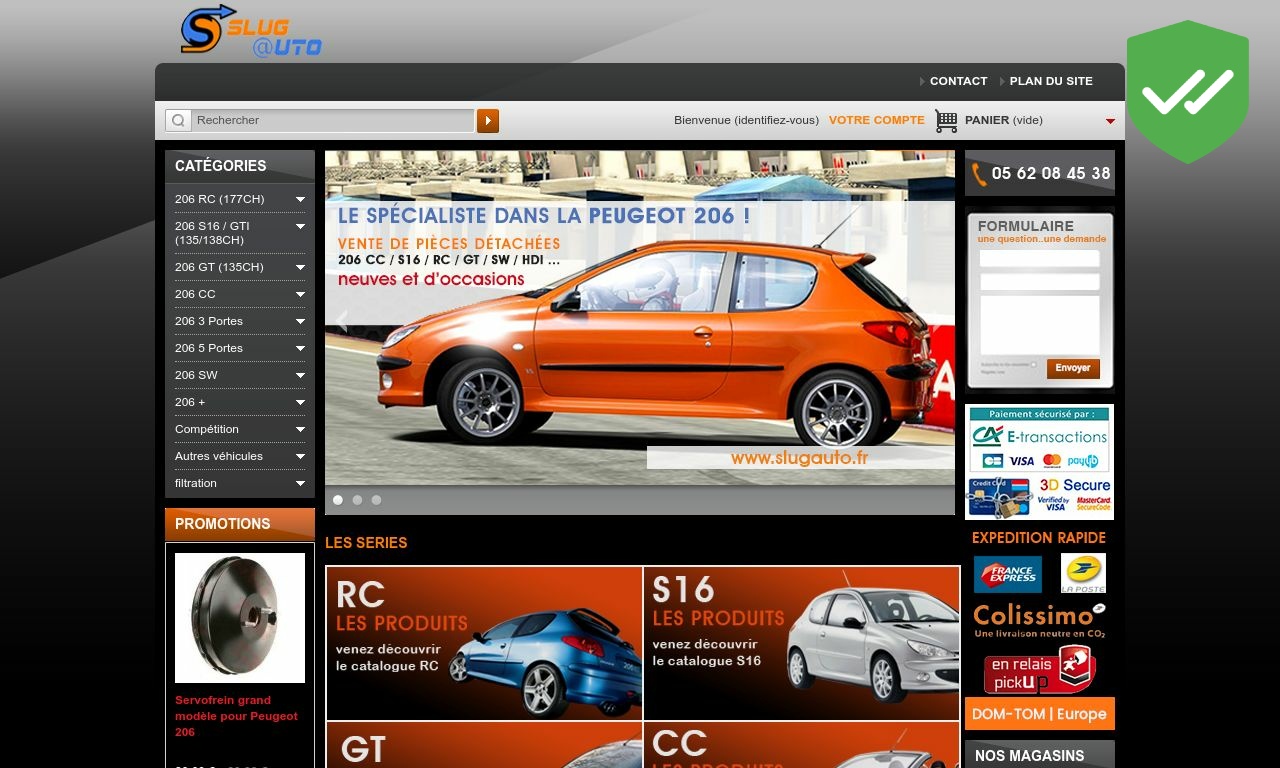
Task: Expand the Autres véhicules category arrow
Action: [x=300, y=457]
